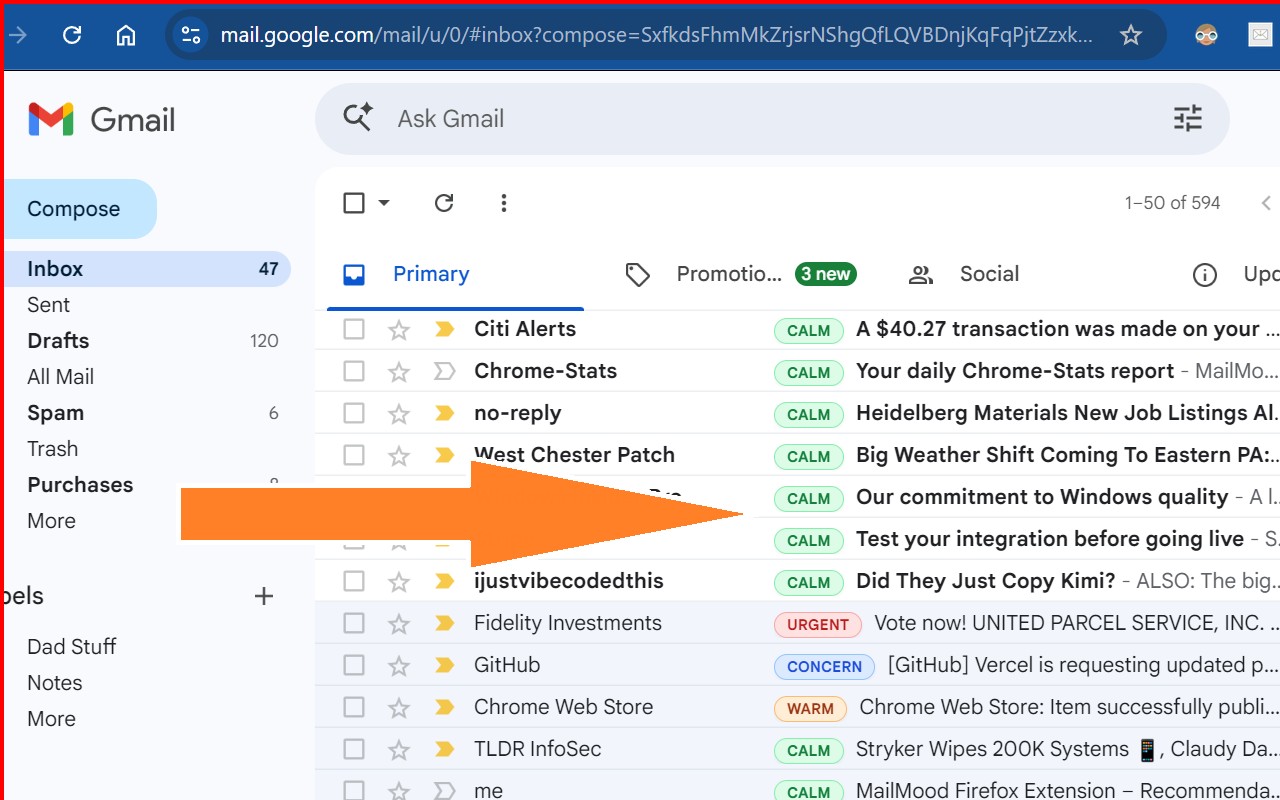Toggle importance marker on Citi Alerts email
The image size is (1280, 800).
click(444, 329)
